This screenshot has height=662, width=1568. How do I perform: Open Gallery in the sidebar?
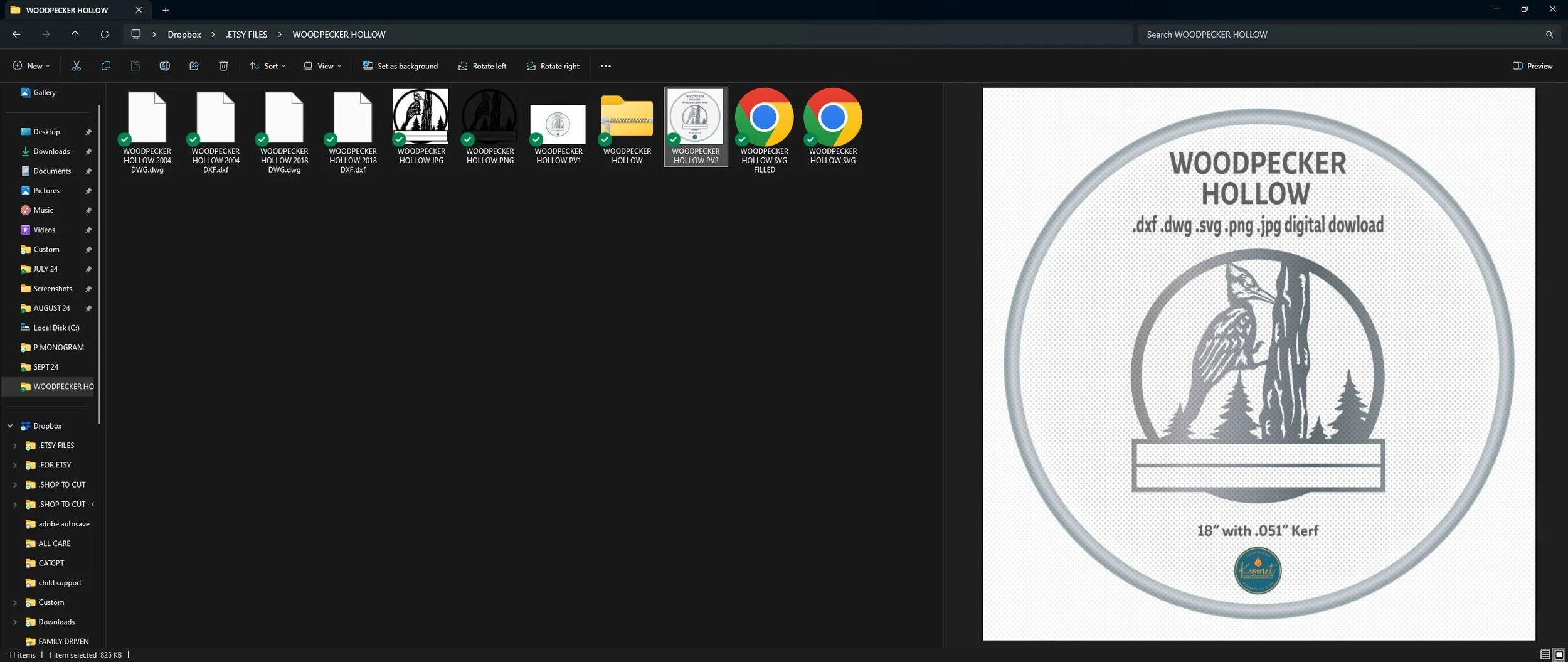[44, 92]
